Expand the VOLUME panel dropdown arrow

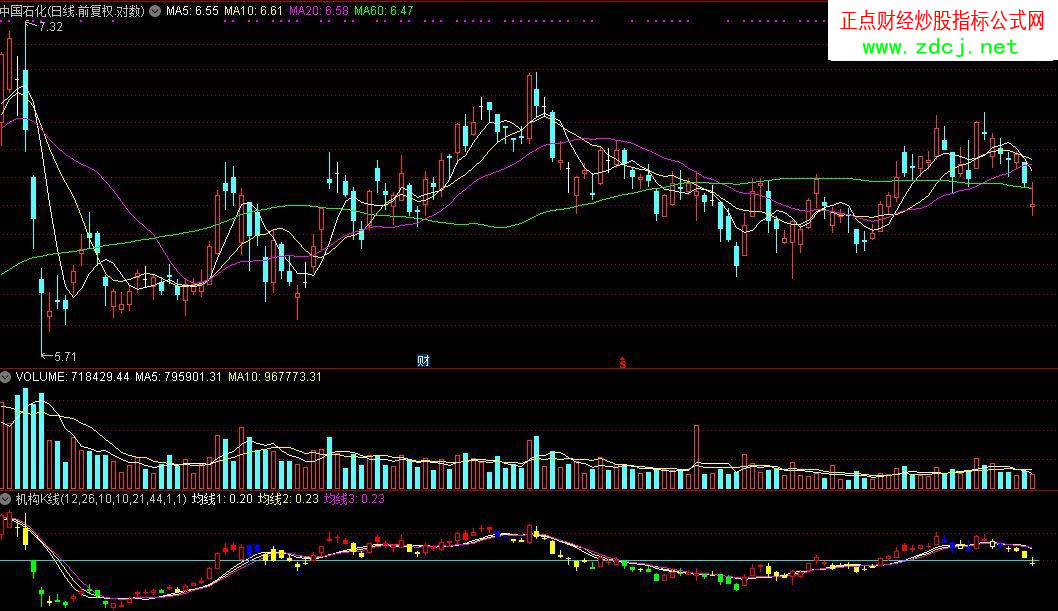[6, 377]
